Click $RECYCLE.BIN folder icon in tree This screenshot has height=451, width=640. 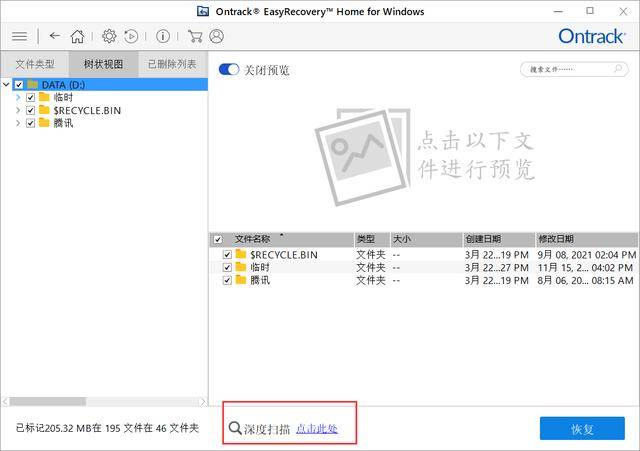coord(44,110)
